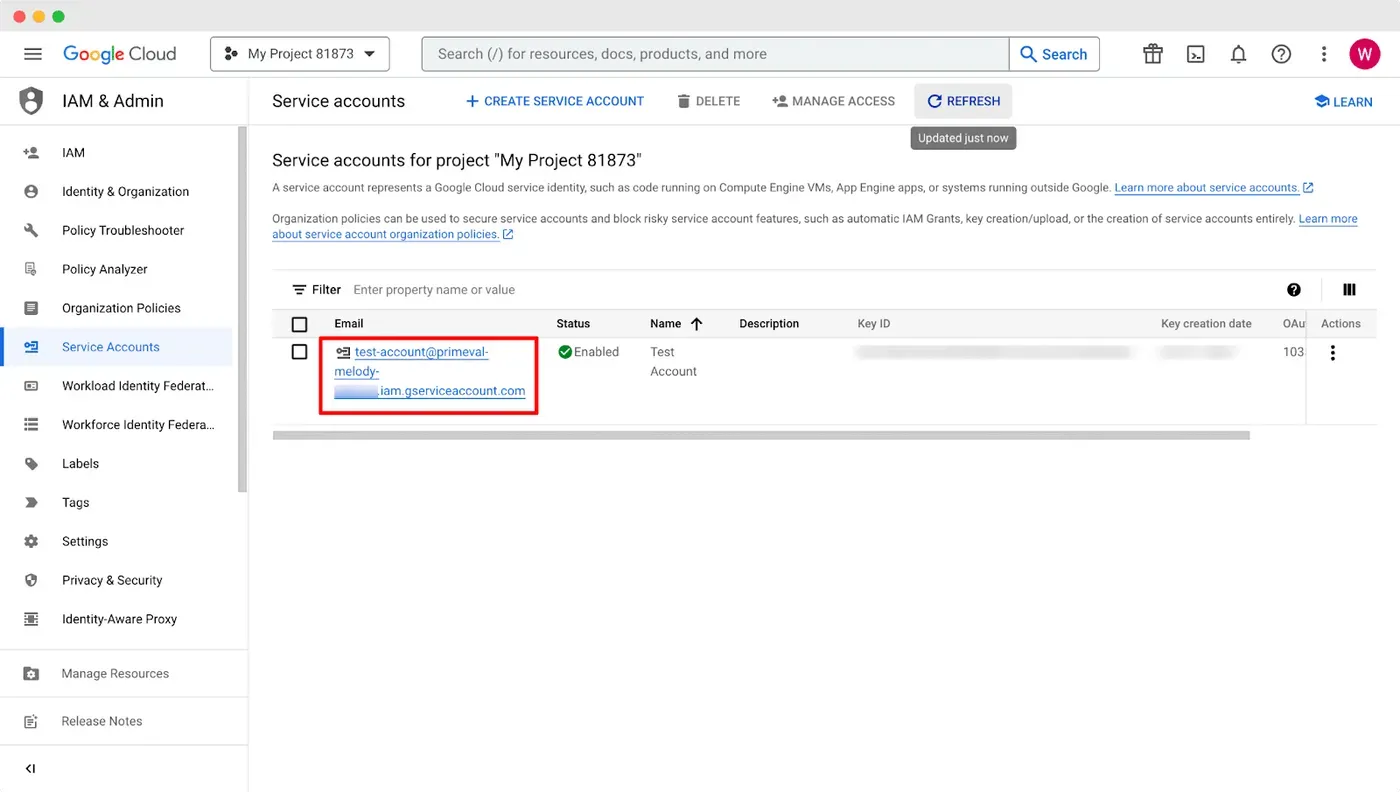Click the Release Notes document icon

(31, 721)
